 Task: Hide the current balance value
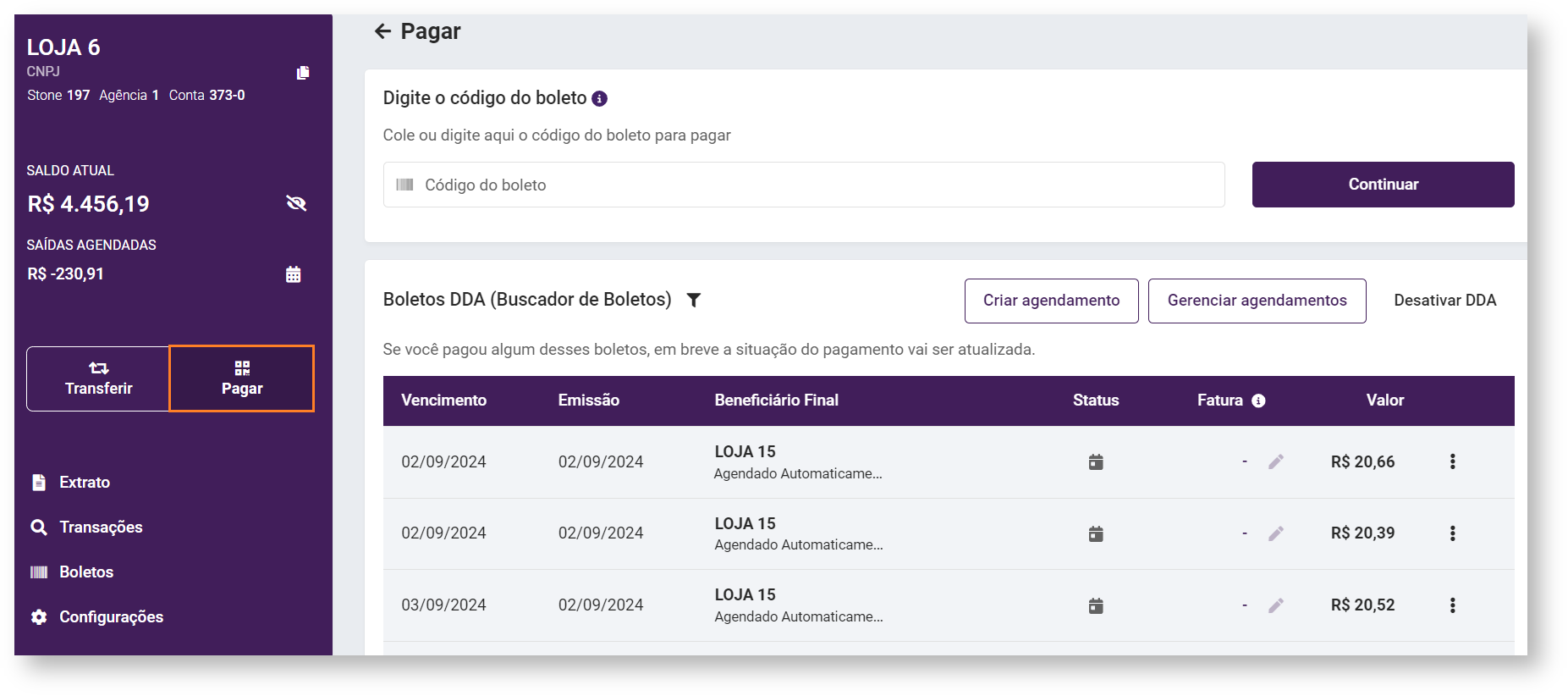[296, 203]
